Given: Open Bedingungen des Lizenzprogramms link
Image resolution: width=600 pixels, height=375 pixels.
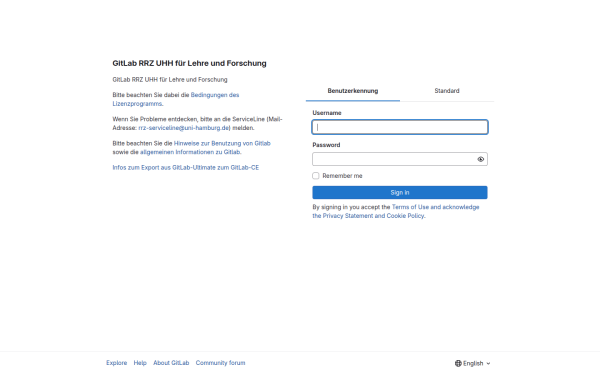Looking at the screenshot, I should (176, 99).
